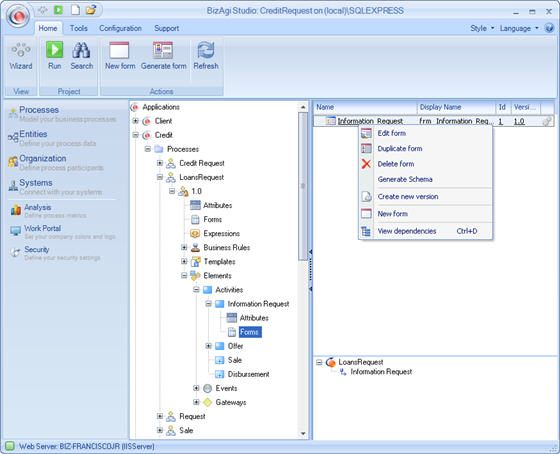Click the Processes module star icon
560x454 pixels.
(13, 113)
